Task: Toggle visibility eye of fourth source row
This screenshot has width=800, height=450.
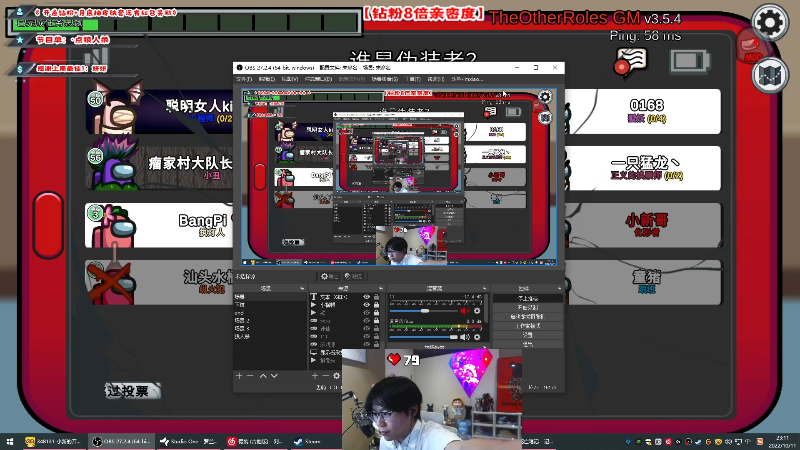Action: tap(366, 321)
